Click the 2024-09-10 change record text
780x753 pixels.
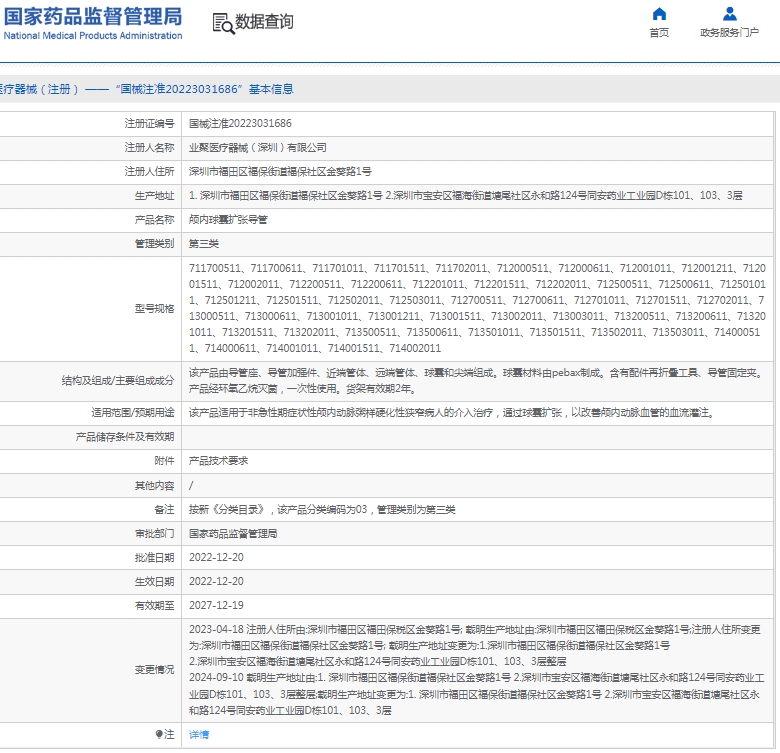[x=477, y=694]
